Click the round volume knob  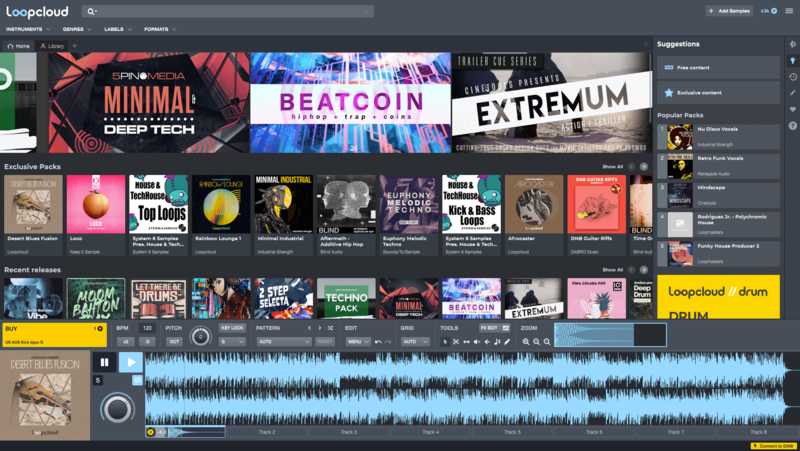pos(118,408)
